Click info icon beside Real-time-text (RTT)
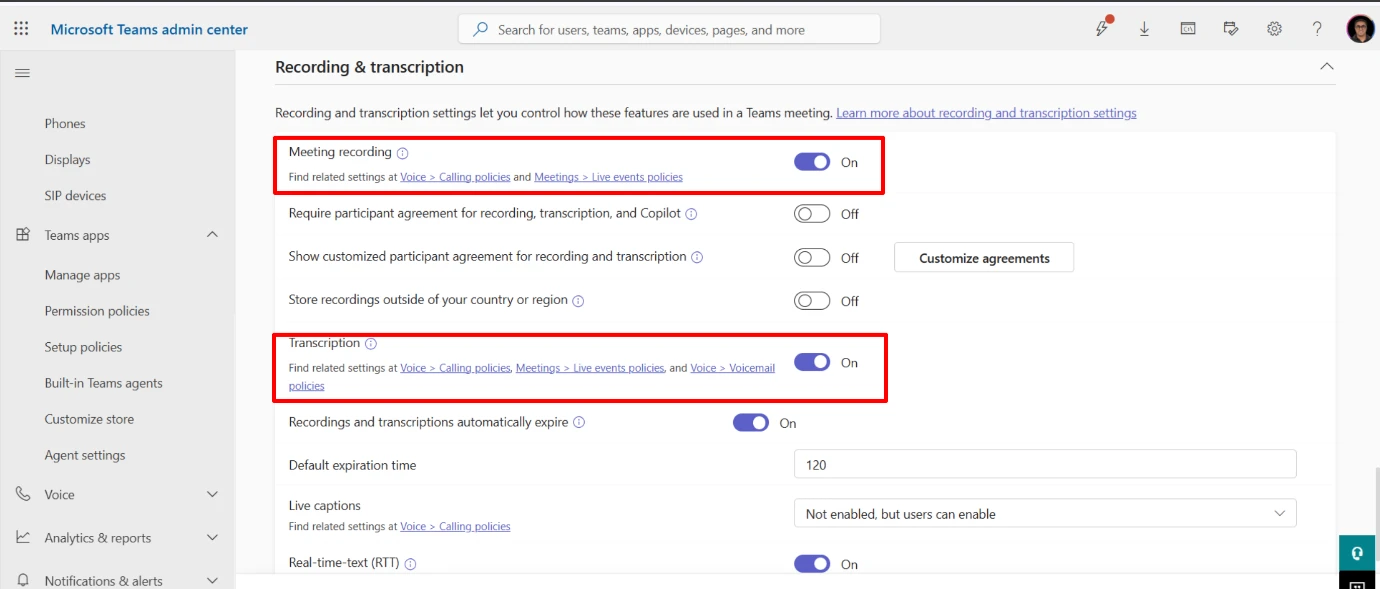Viewport: 1380px width, 589px height. [x=410, y=563]
